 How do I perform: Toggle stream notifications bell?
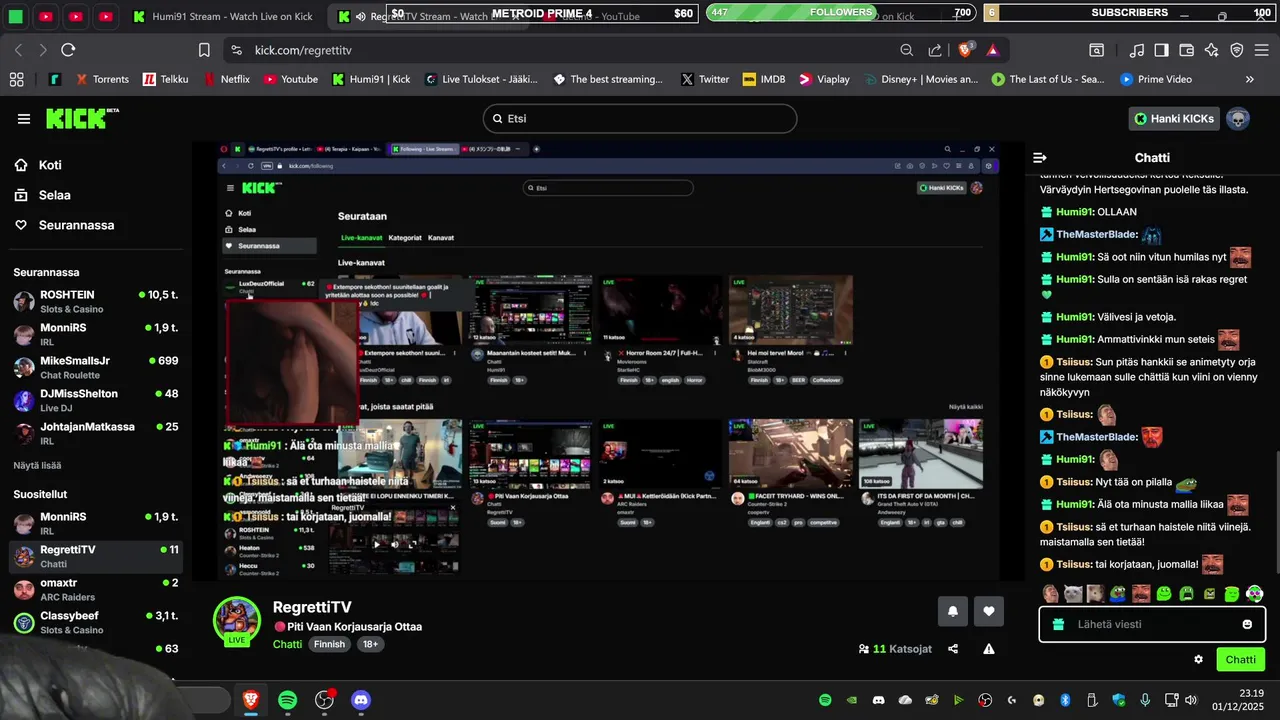(953, 611)
